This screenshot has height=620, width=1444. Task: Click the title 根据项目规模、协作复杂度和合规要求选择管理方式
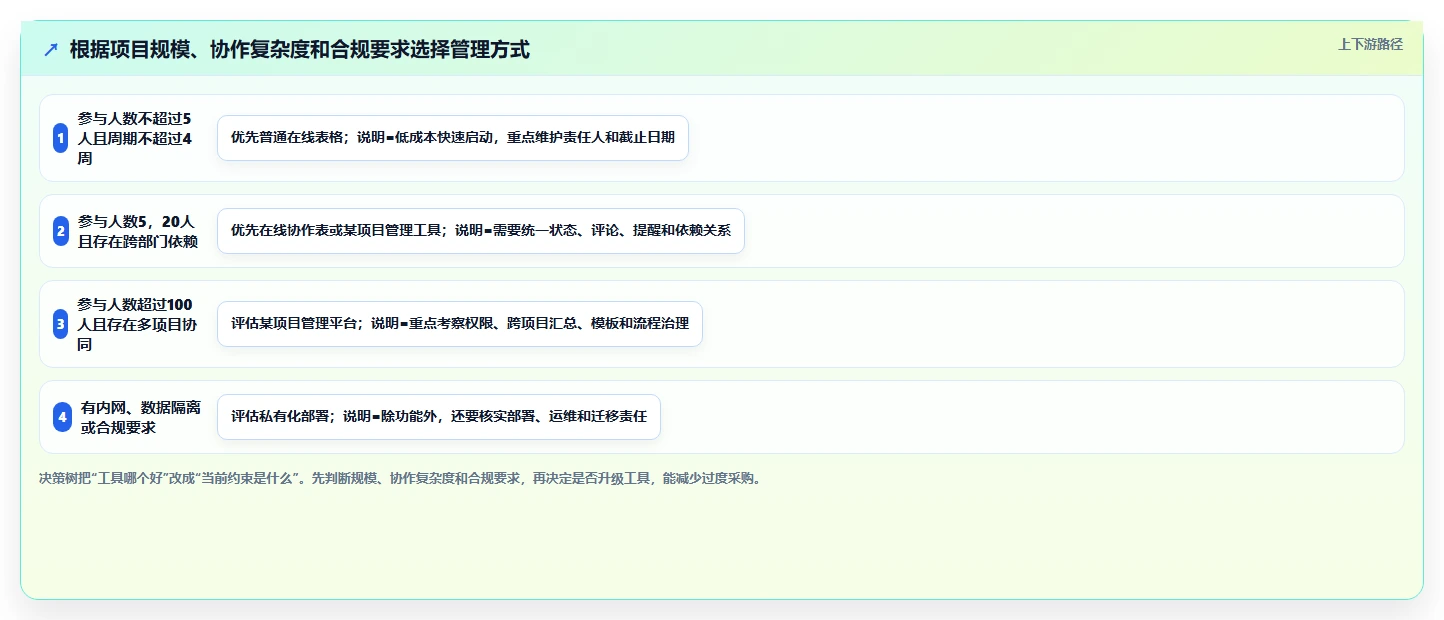[x=300, y=49]
